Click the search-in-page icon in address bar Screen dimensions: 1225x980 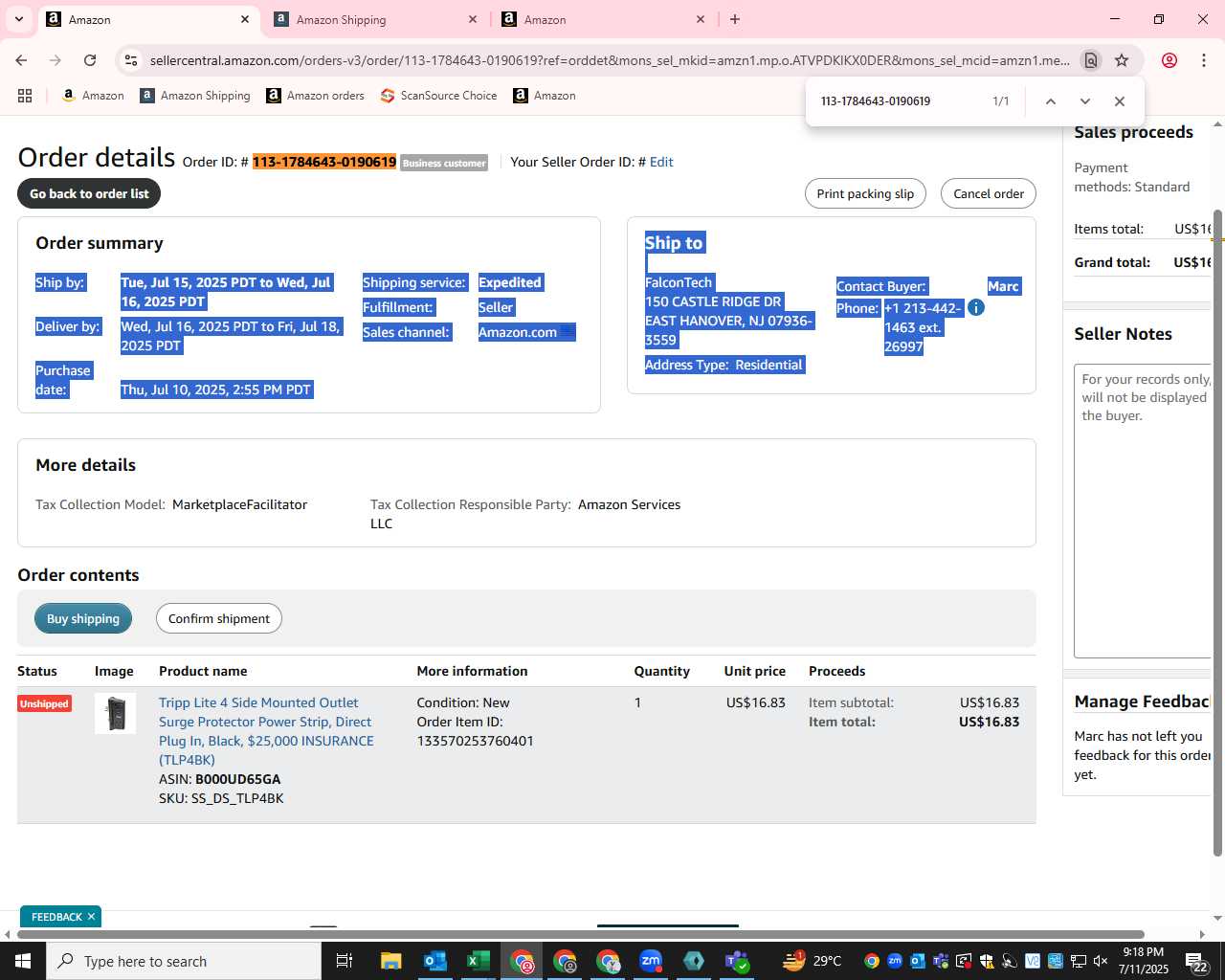point(1090,60)
